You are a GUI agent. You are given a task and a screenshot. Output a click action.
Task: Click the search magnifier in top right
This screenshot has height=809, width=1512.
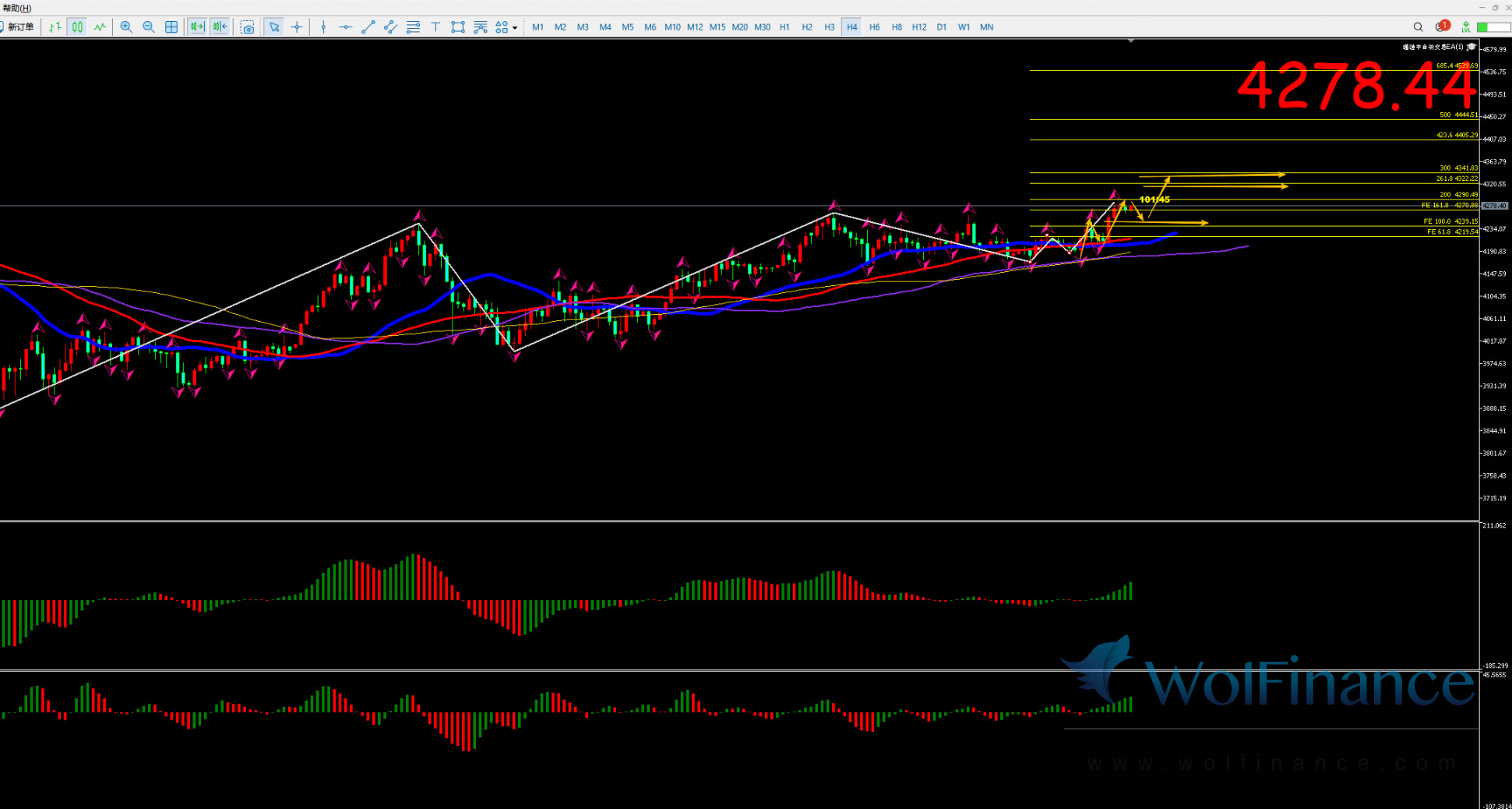[x=1419, y=27]
